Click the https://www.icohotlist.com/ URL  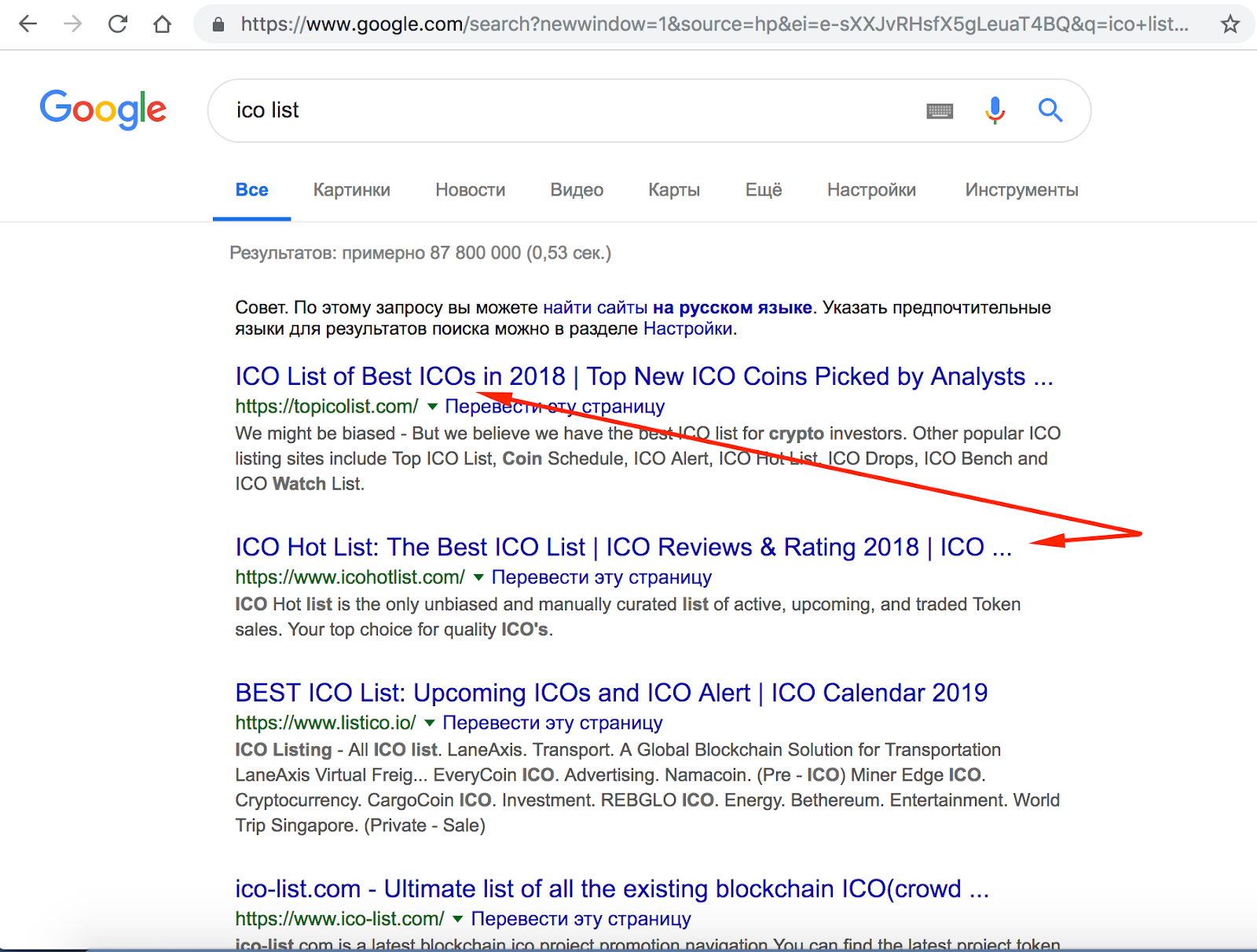350,577
